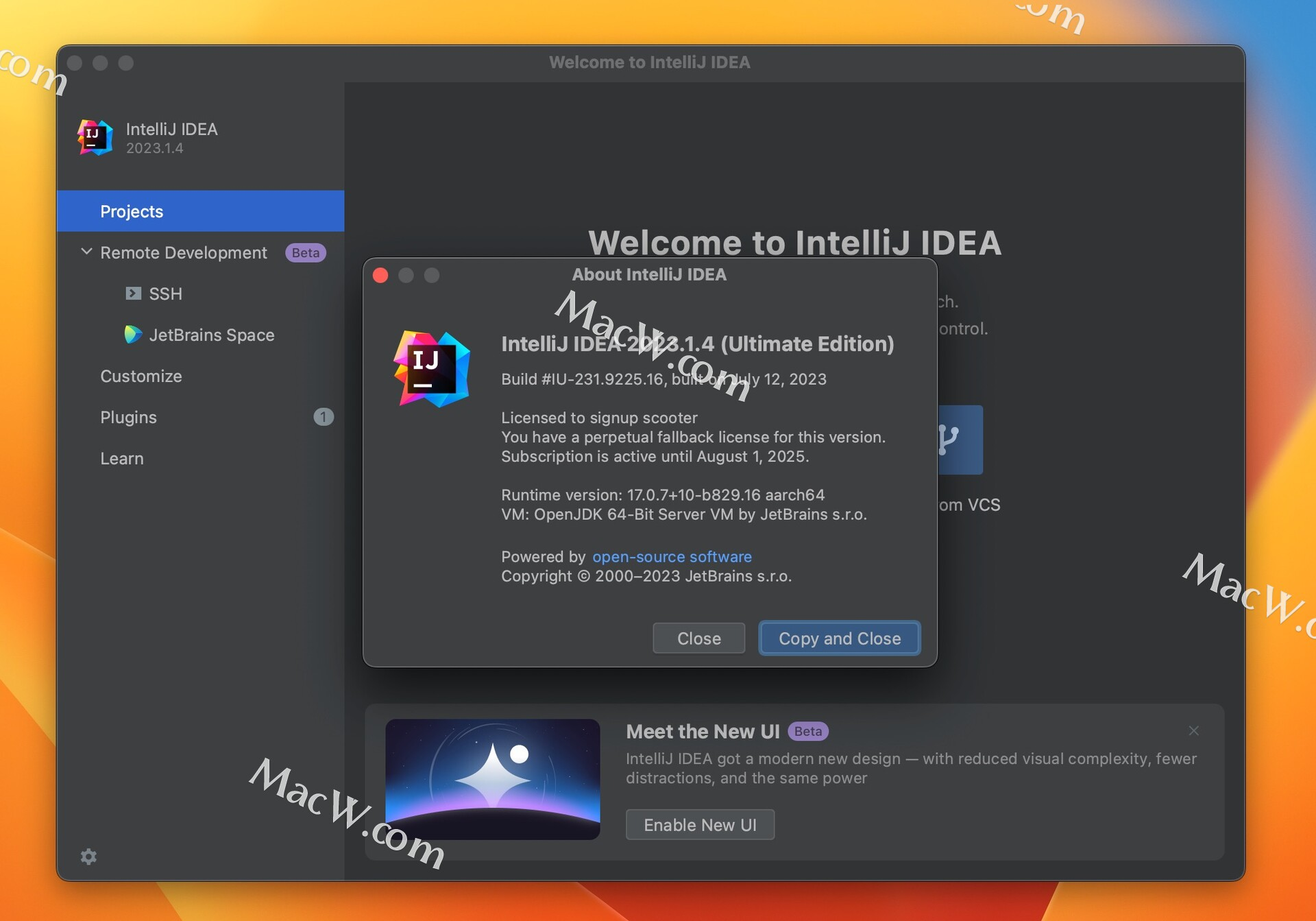Image resolution: width=1316 pixels, height=921 pixels.
Task: Open the open-source software link
Action: coord(672,556)
